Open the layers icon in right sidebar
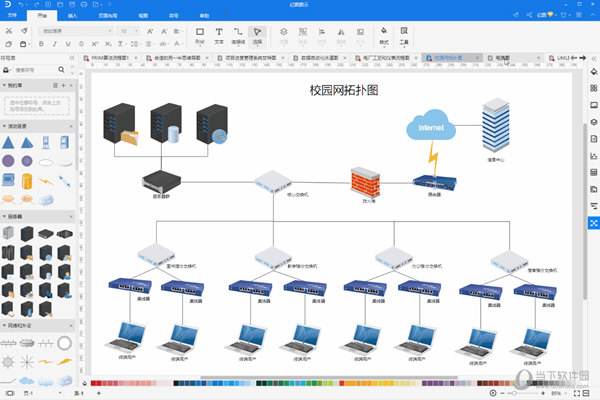The image size is (600, 400). click(x=593, y=122)
